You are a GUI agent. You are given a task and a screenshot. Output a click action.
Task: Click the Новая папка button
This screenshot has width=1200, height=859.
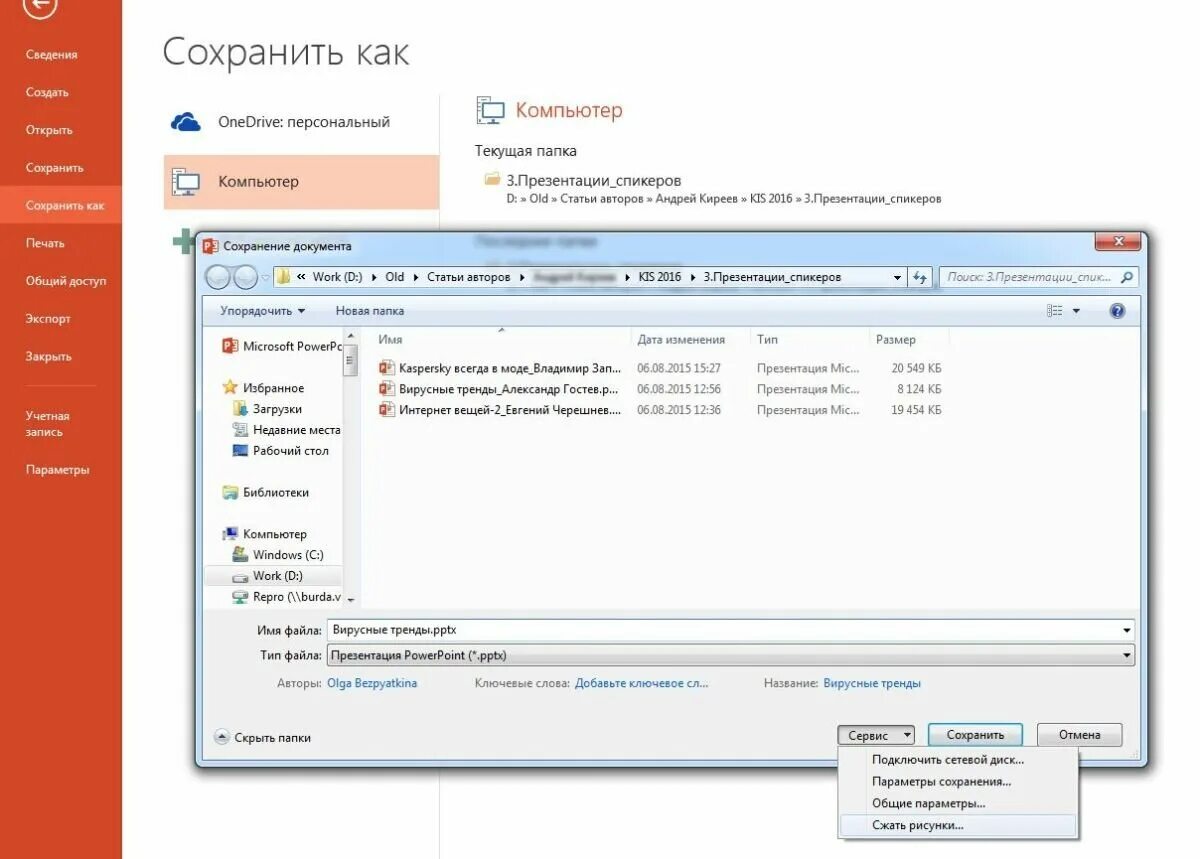370,311
